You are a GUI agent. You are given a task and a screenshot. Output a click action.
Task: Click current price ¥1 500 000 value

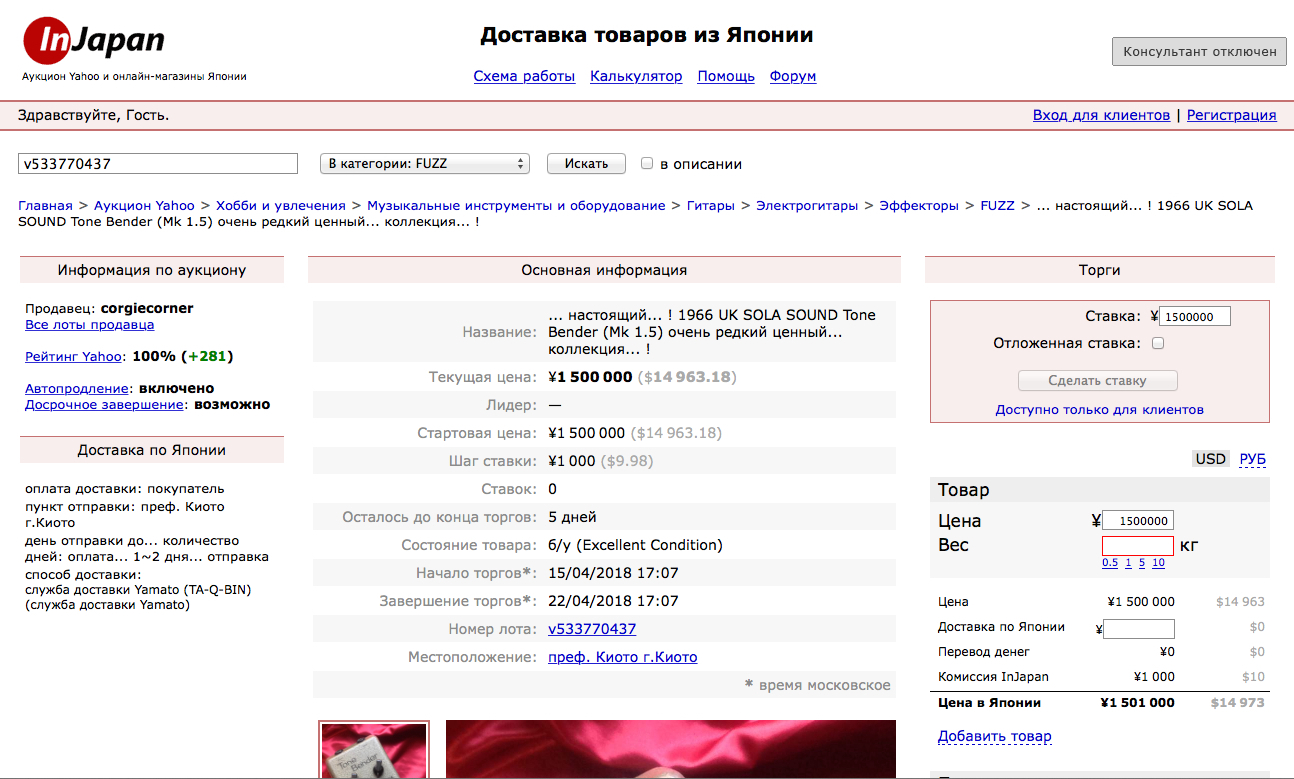point(590,377)
